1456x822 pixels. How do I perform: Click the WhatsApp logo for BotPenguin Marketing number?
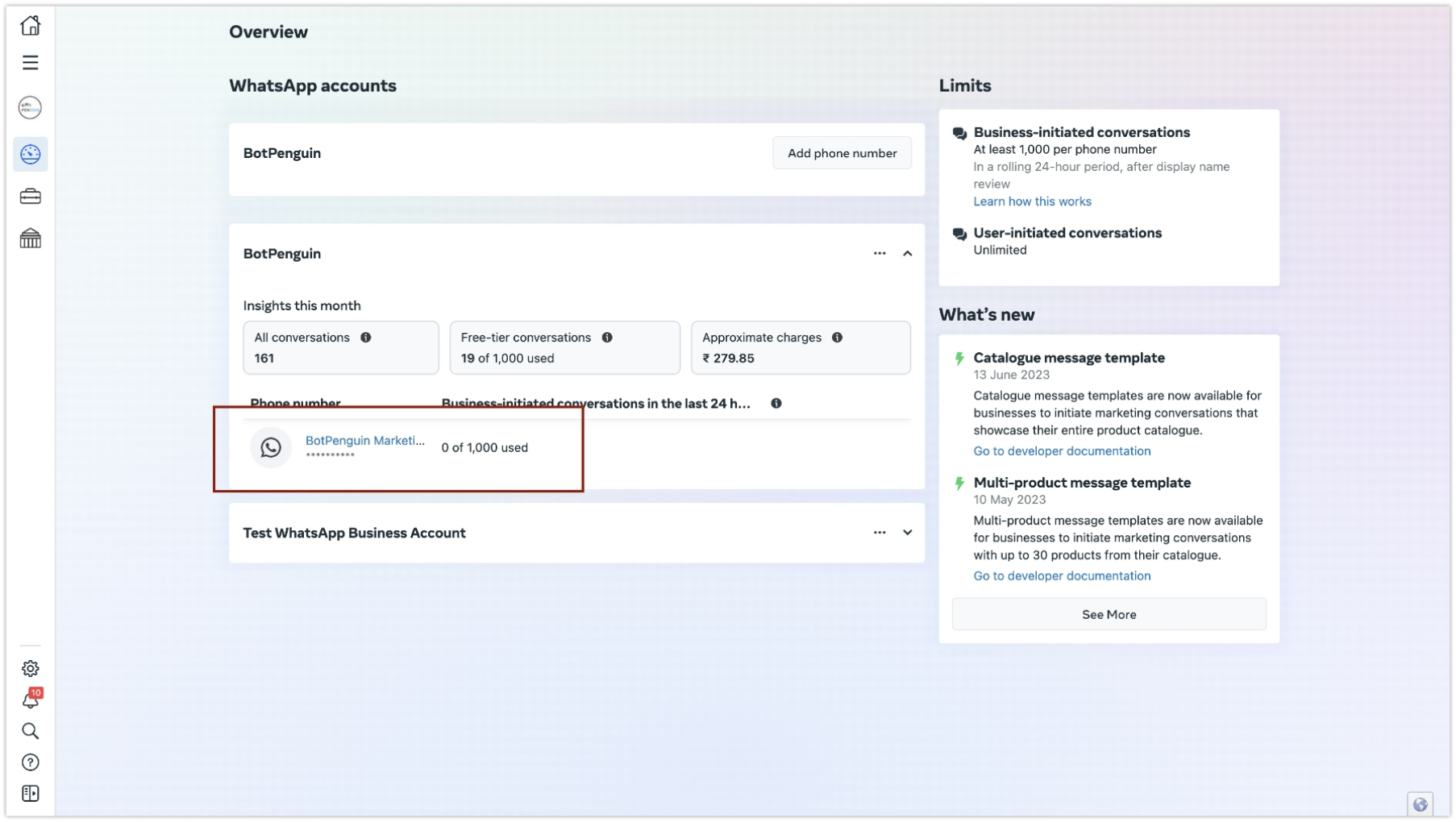[x=271, y=448]
